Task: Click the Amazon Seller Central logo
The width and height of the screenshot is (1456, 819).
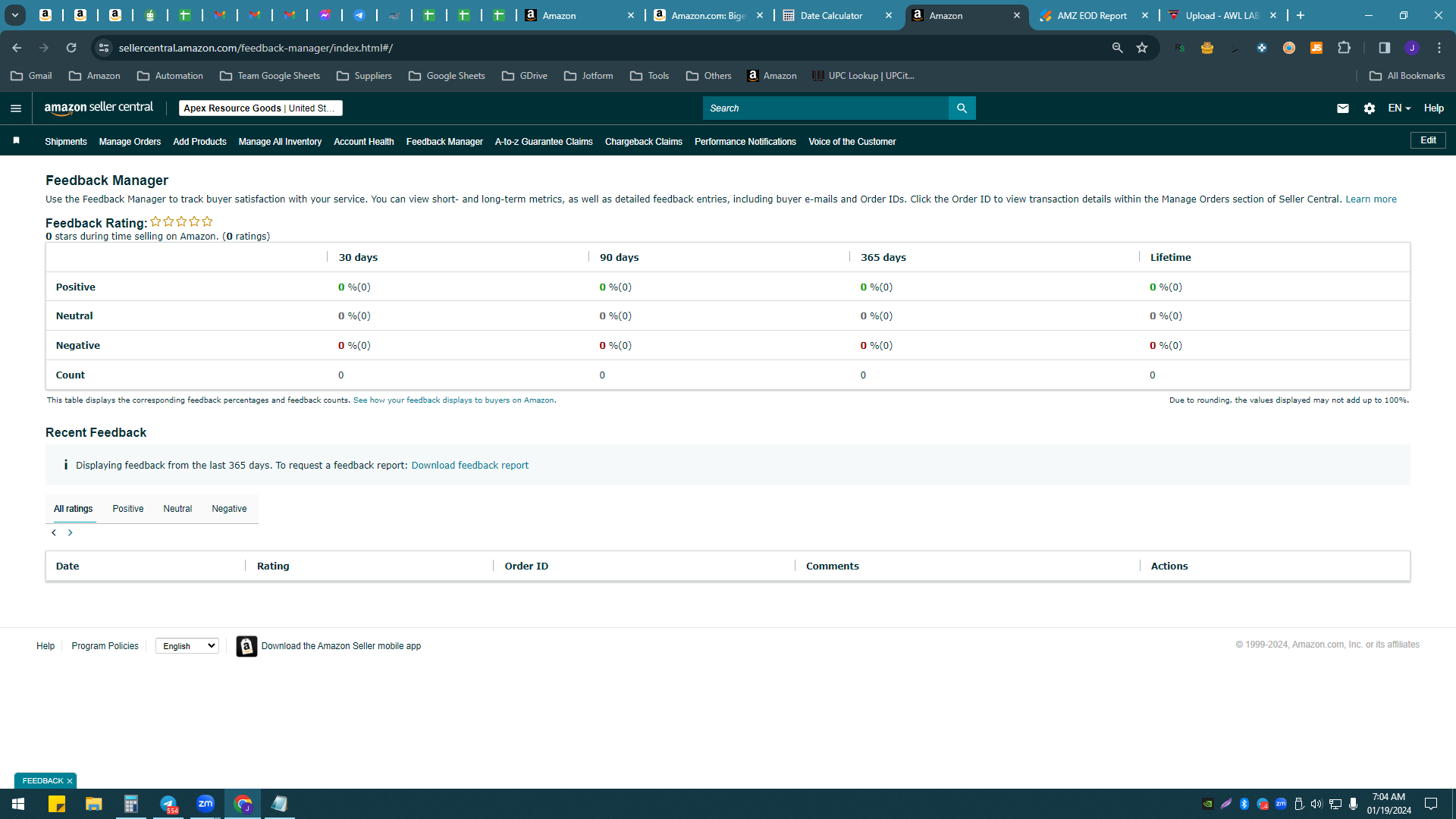Action: 99,108
